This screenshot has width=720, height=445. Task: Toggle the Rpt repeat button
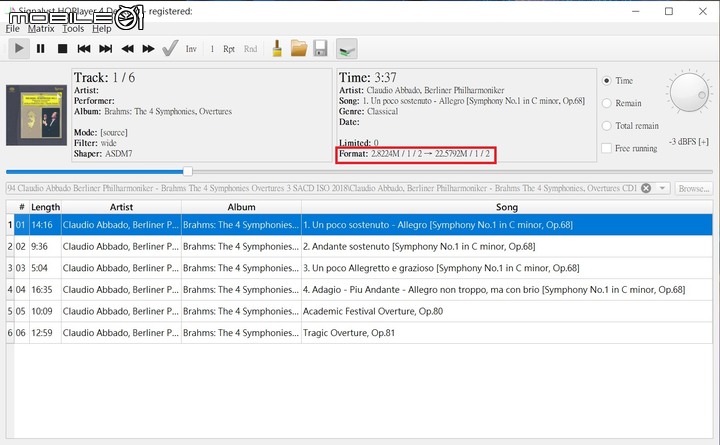pyautogui.click(x=229, y=49)
